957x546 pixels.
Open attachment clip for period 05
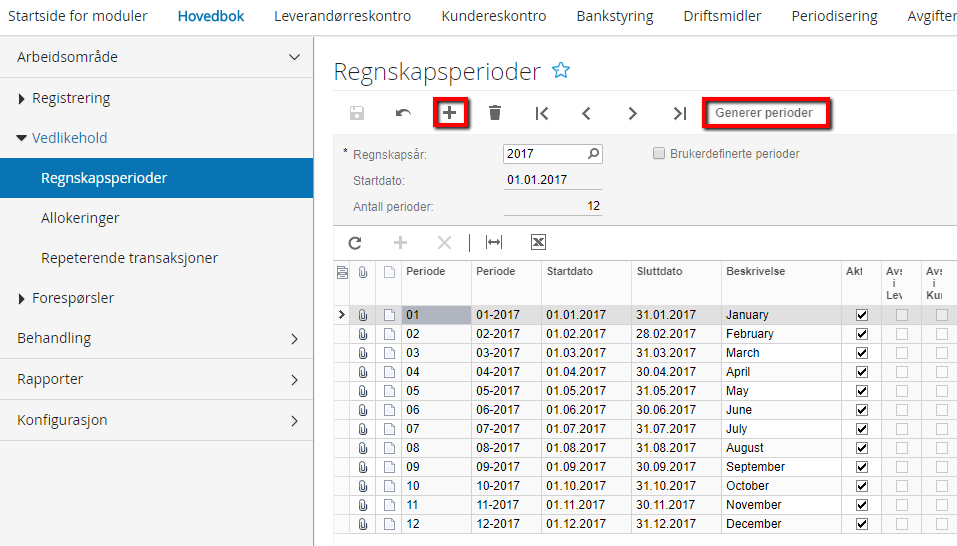(x=363, y=391)
